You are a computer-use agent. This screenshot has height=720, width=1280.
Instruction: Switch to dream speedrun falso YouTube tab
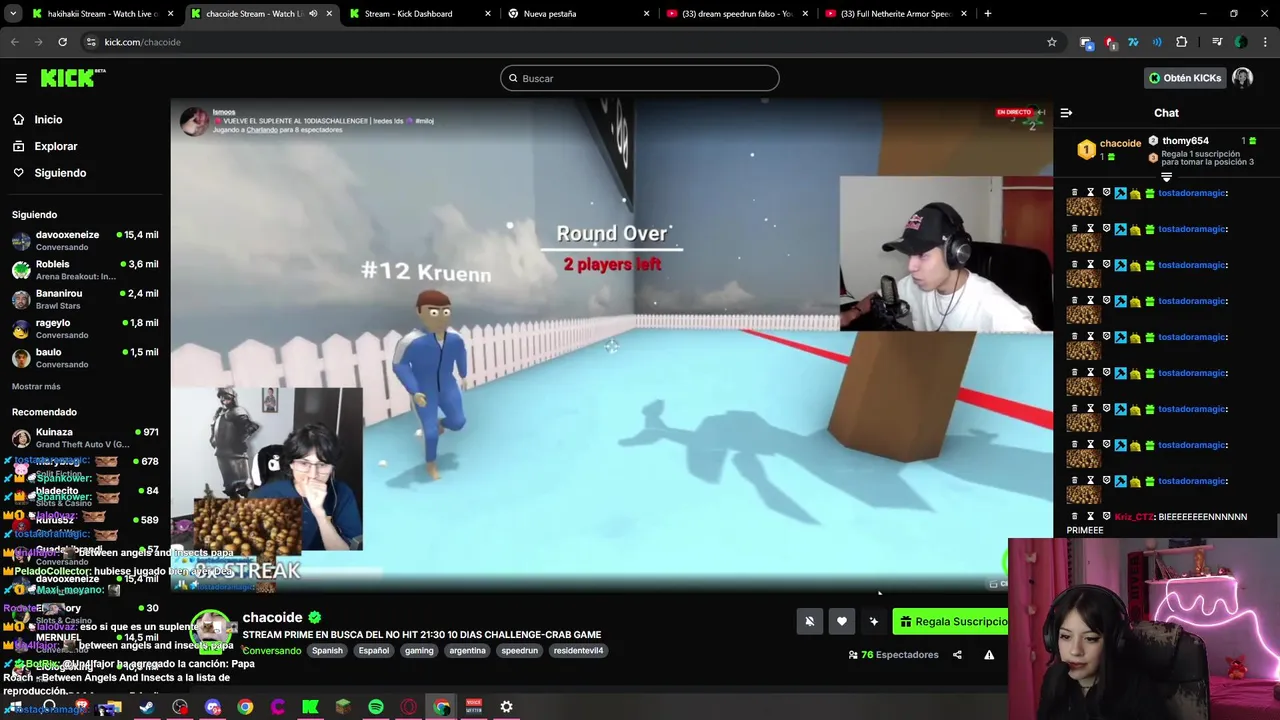click(x=737, y=14)
